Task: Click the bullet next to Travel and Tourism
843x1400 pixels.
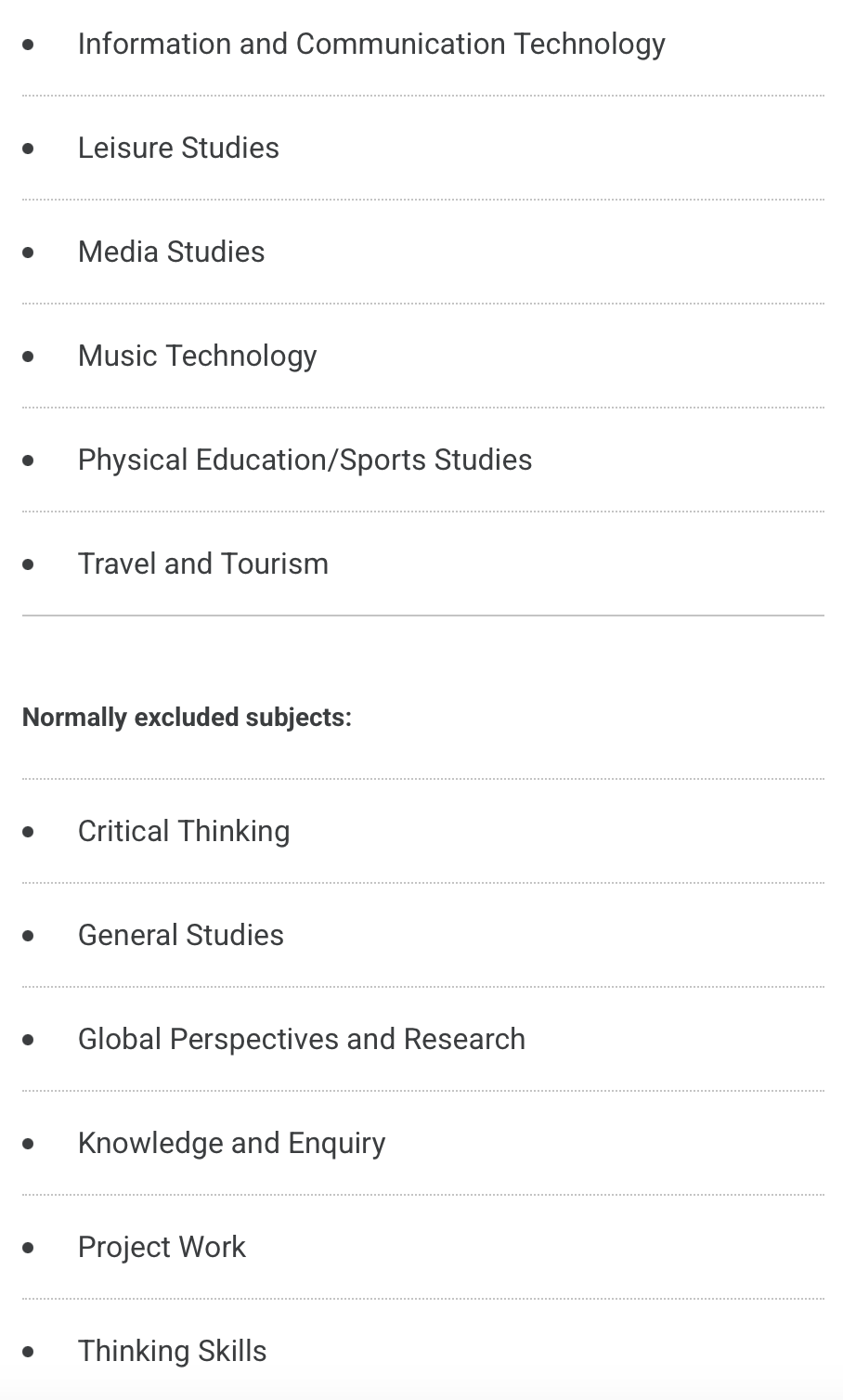Action: coord(29,564)
